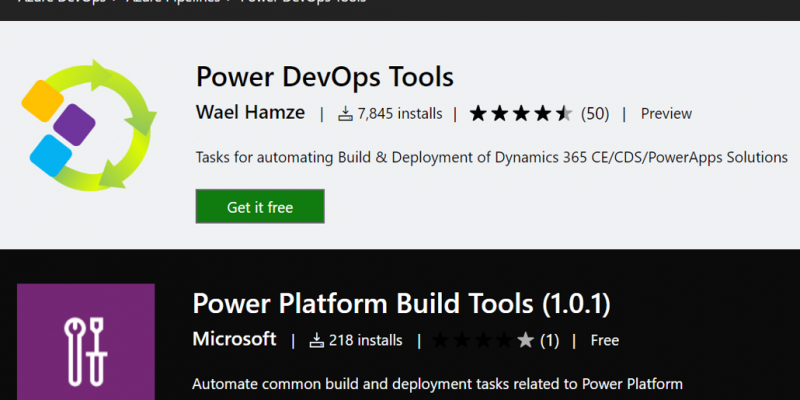Open the Power DevOps Tools title
This screenshot has height=400, width=800.
324,77
